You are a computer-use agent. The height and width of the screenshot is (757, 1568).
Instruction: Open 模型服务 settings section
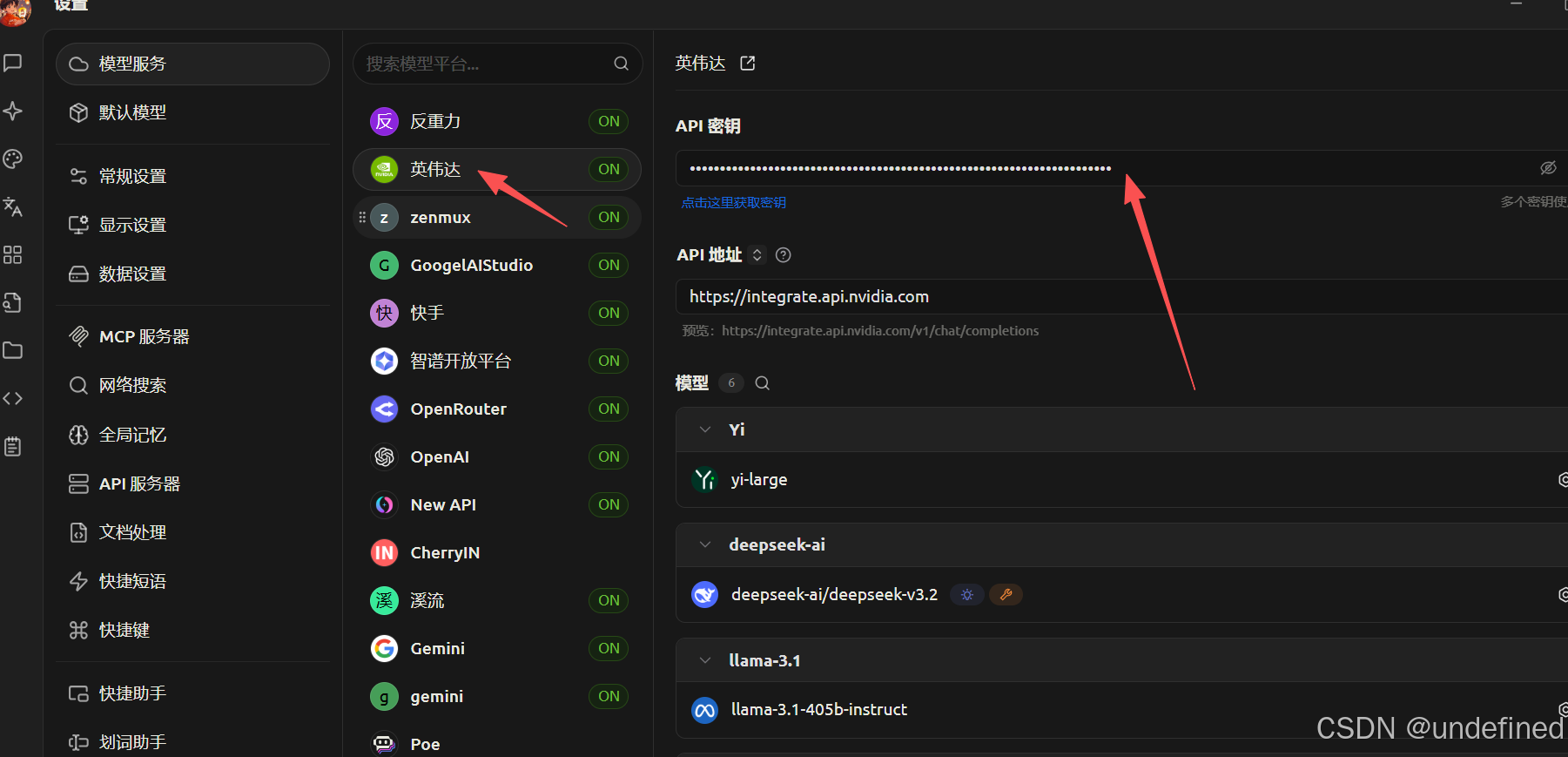click(192, 64)
